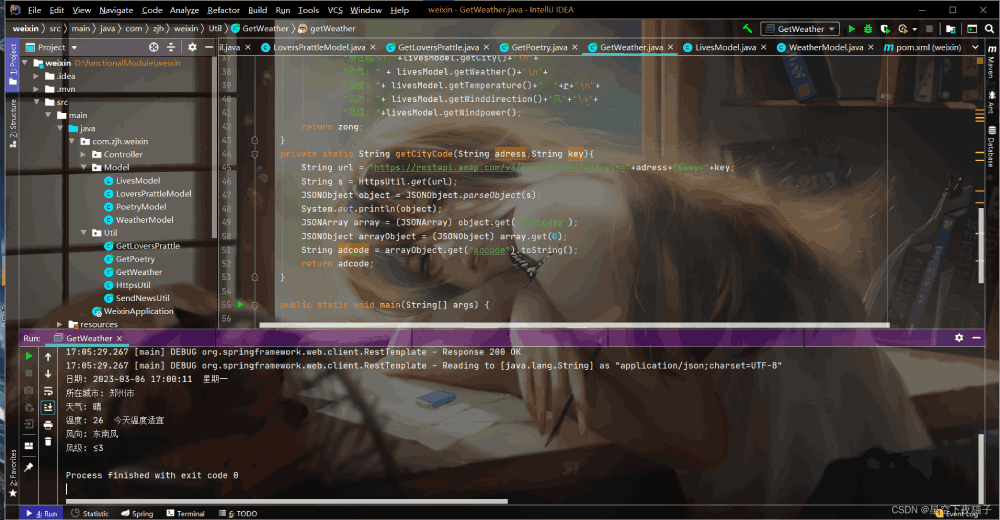This screenshot has width=1000, height=520.
Task: Collapse all using the Project panel icon
Action: point(171,47)
